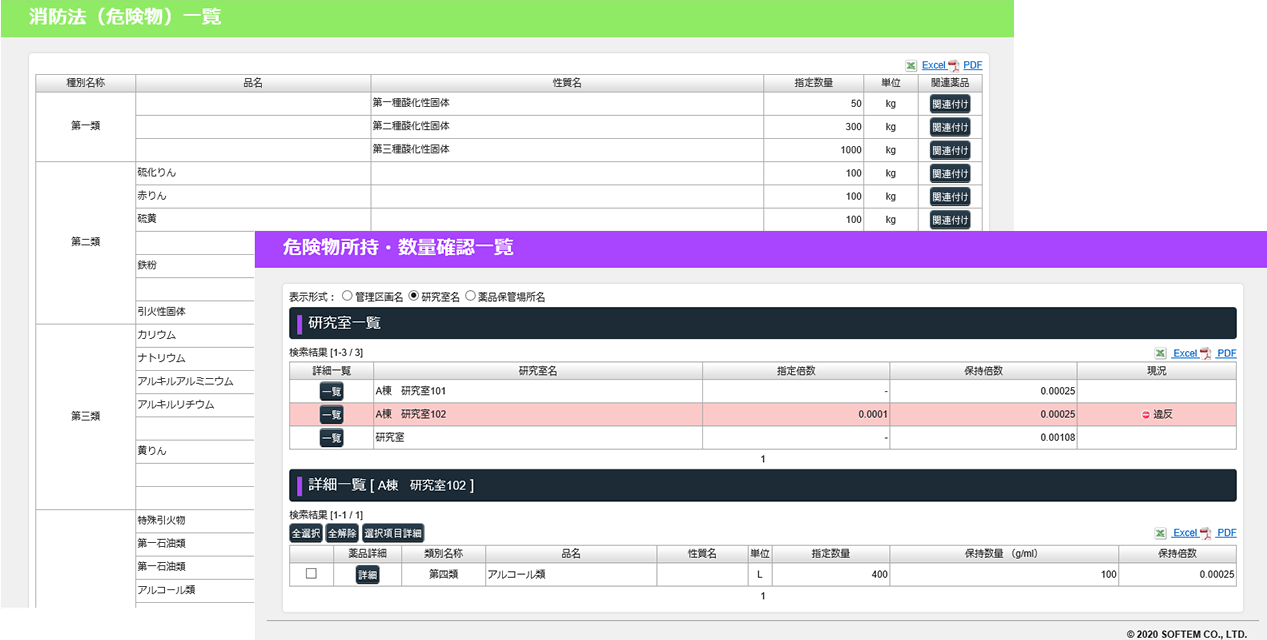
Task: Click the Excel icon above the 消防法 table
Action: tap(911, 65)
